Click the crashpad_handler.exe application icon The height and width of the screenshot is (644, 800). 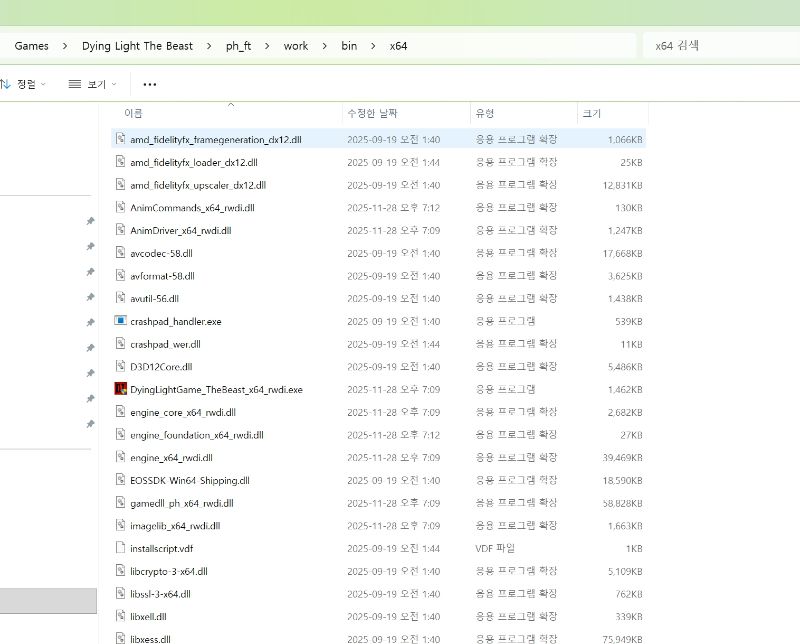coord(120,321)
